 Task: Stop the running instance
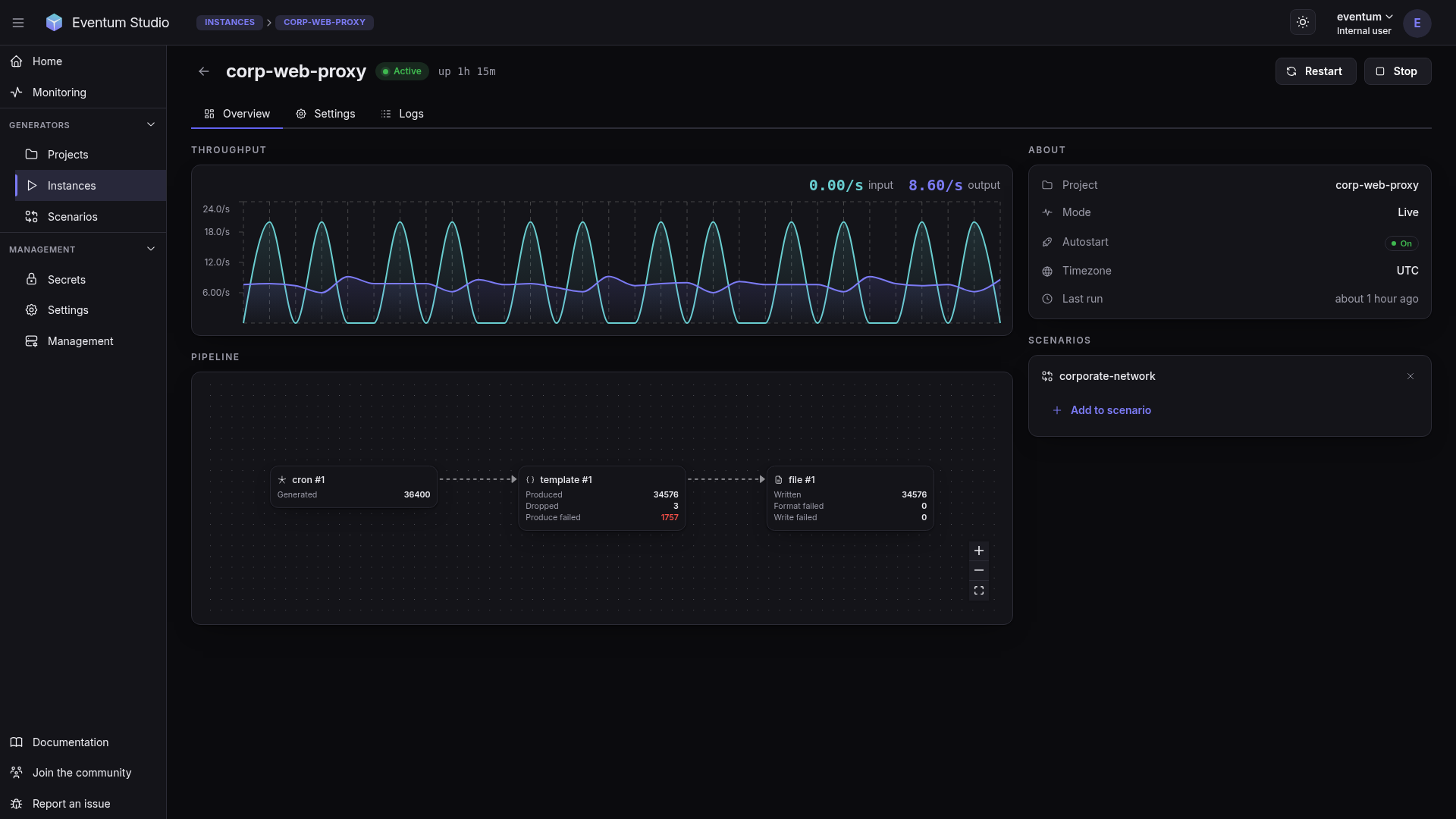pos(1398,71)
